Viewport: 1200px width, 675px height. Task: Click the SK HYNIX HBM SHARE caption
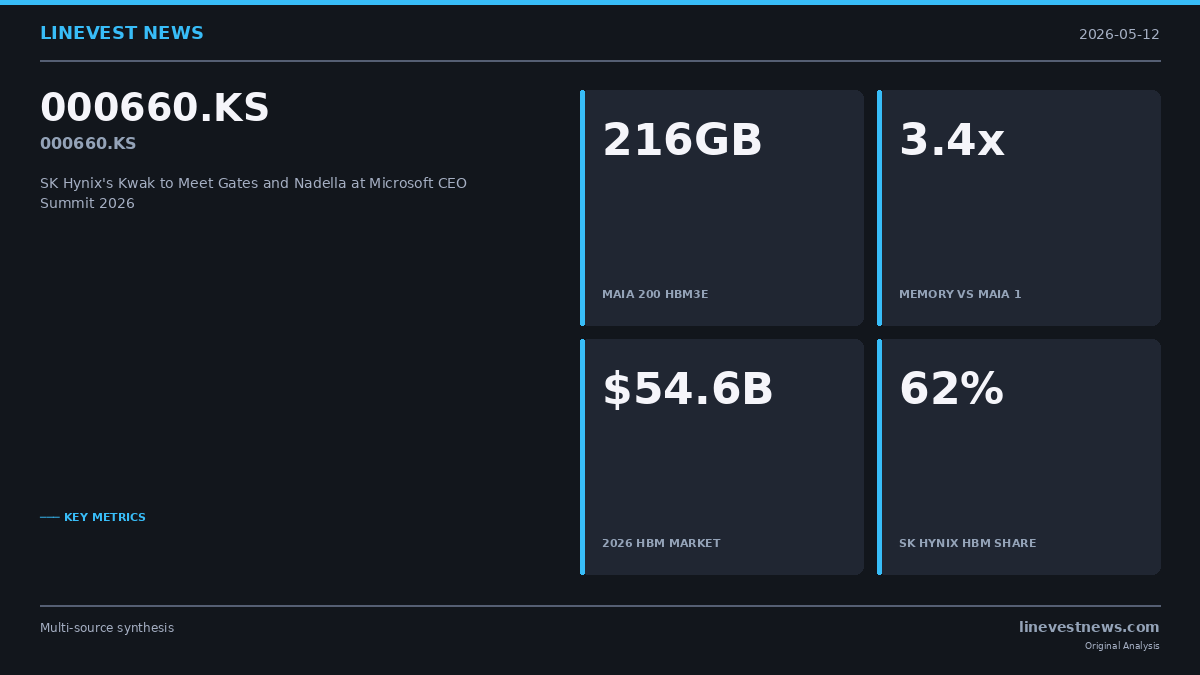click(967, 544)
